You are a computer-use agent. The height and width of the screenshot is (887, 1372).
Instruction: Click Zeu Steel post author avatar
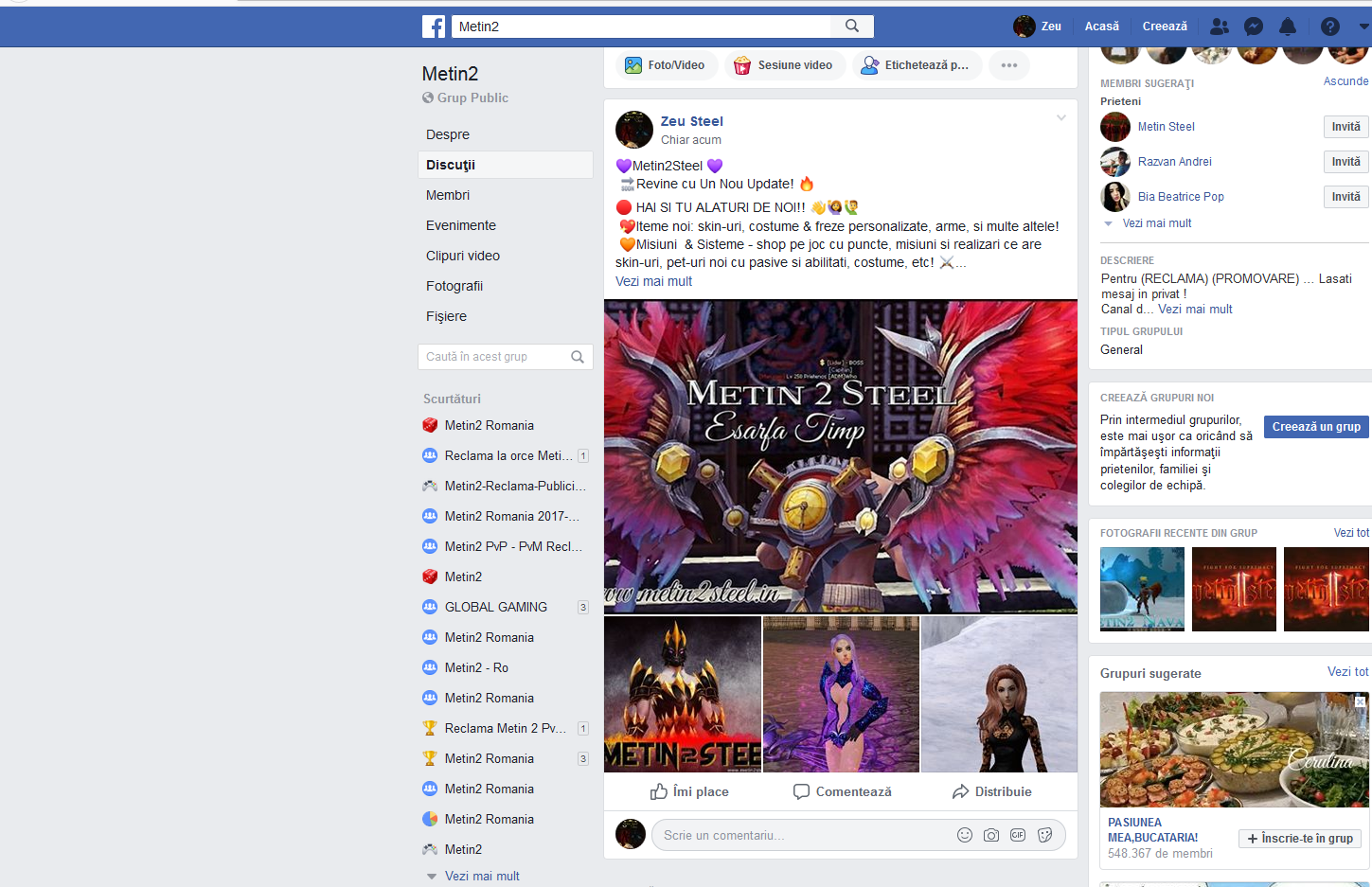pyautogui.click(x=634, y=130)
